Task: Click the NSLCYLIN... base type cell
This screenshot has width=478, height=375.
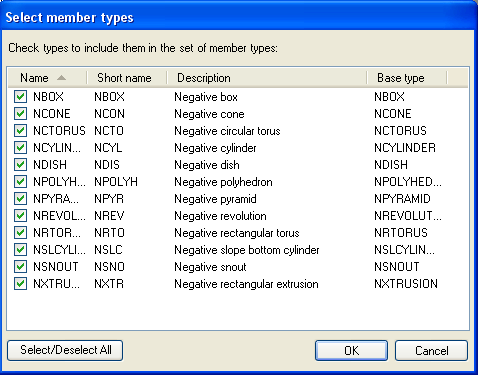Action: point(405,250)
